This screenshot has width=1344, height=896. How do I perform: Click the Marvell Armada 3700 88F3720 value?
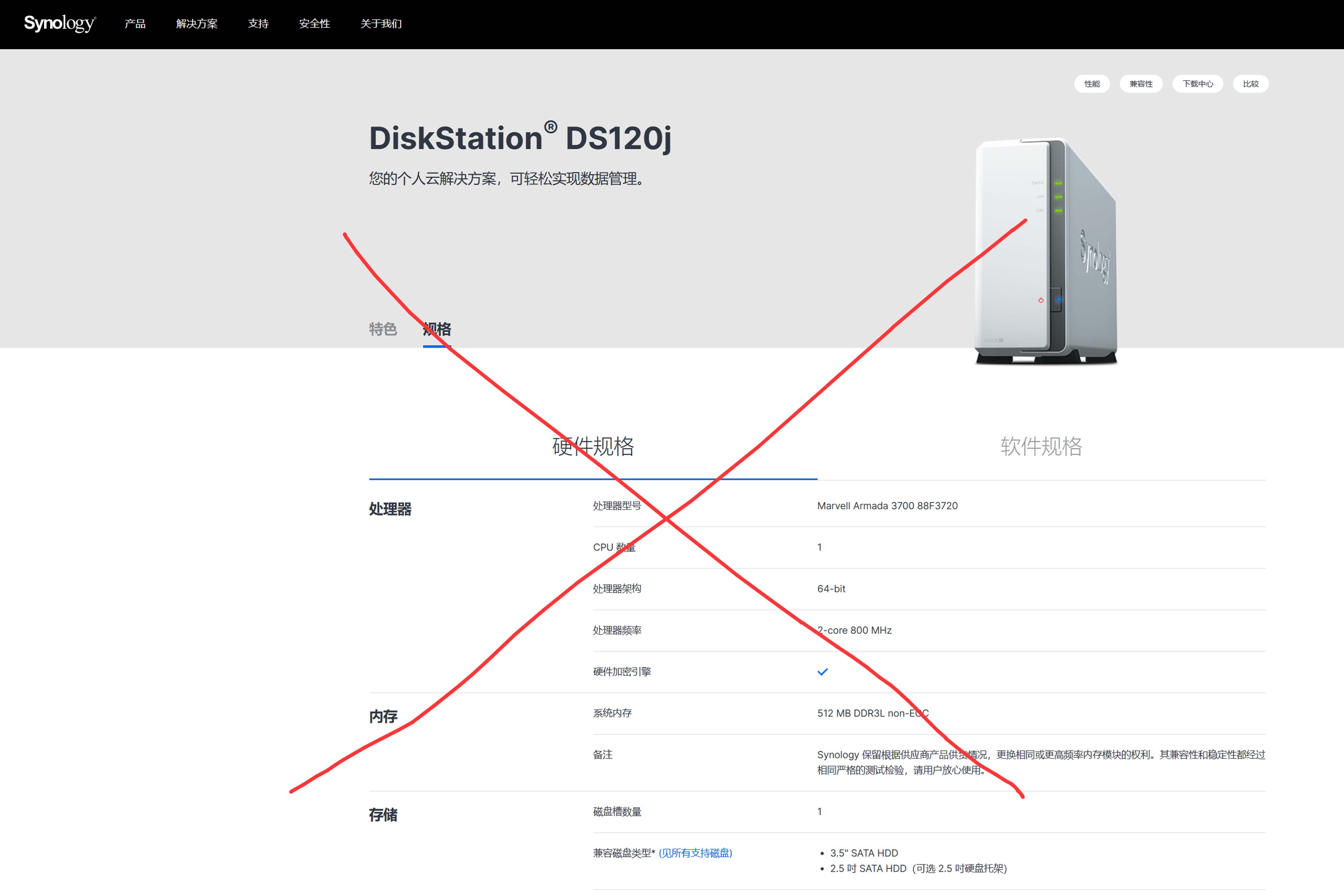point(887,506)
